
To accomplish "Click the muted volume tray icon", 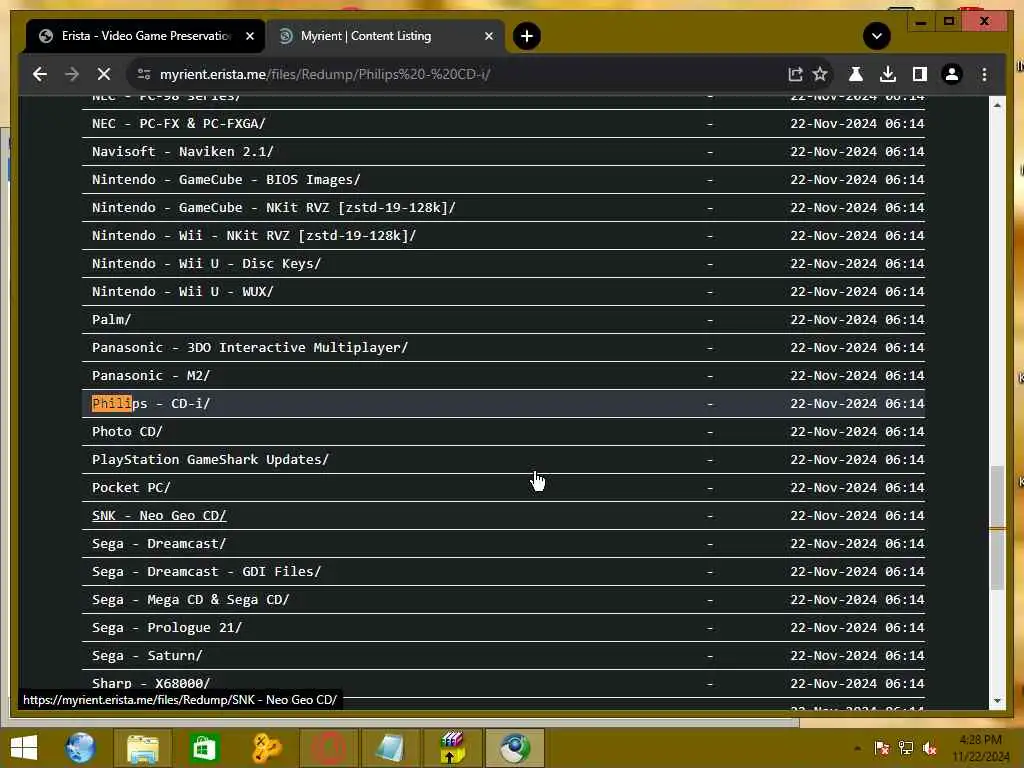I will click(x=929, y=748).
